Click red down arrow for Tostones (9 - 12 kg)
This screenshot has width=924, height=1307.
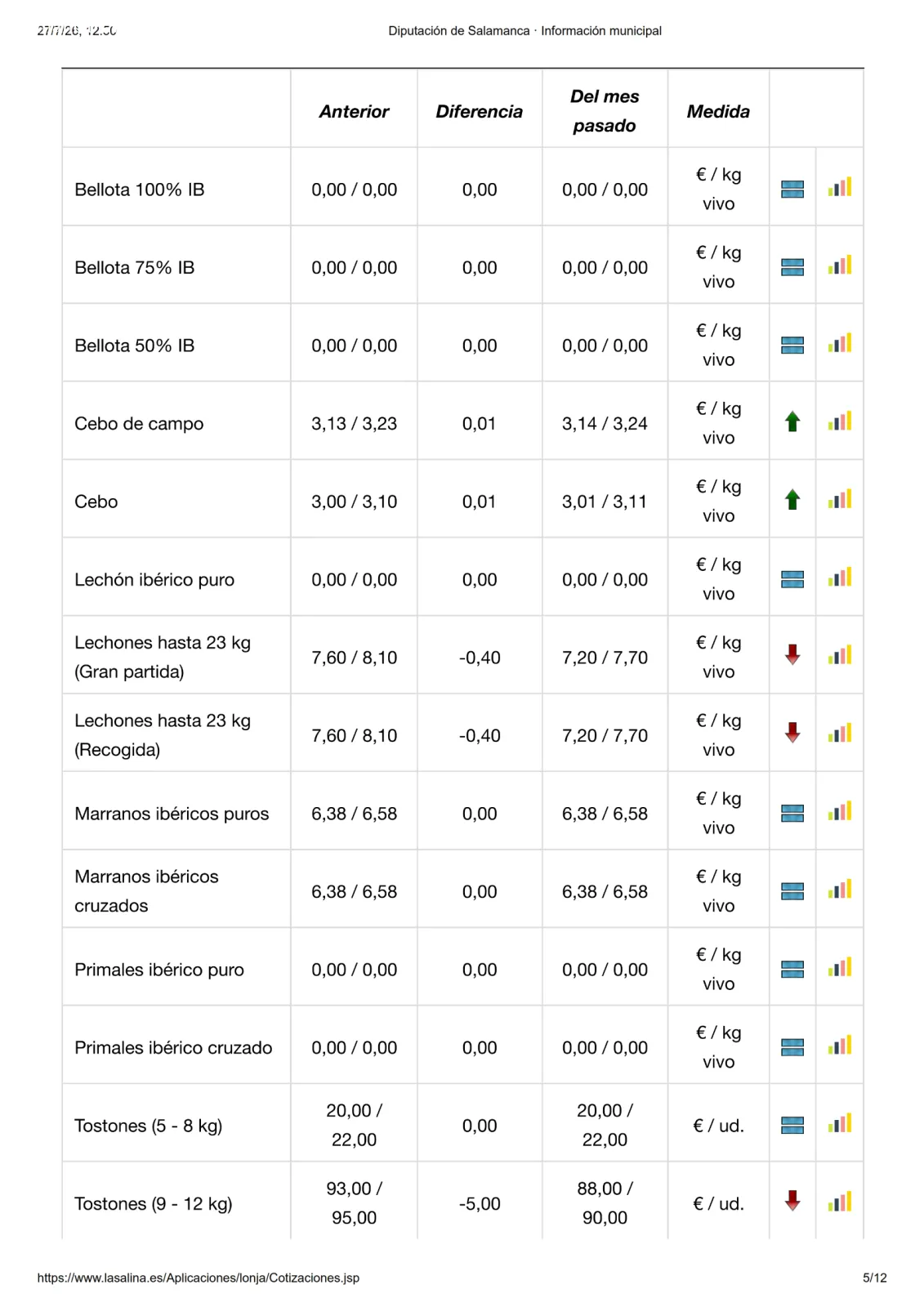[792, 1201]
